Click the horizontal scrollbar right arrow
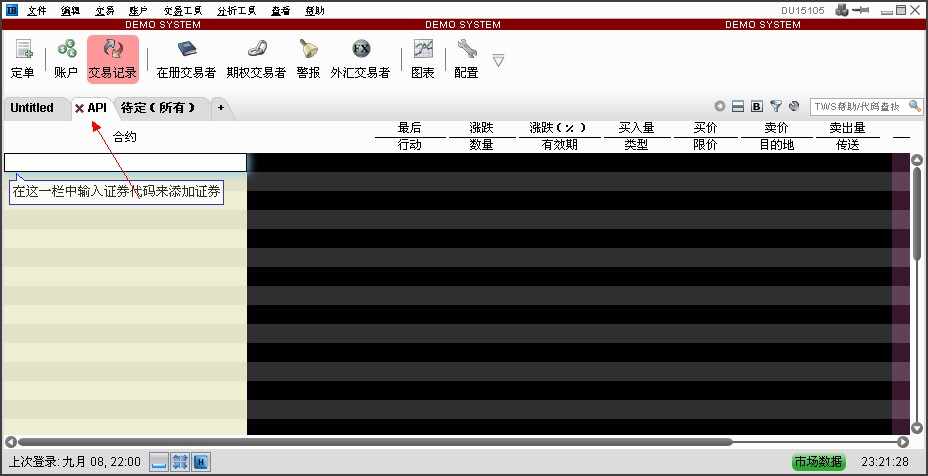928x476 pixels. pos(903,442)
